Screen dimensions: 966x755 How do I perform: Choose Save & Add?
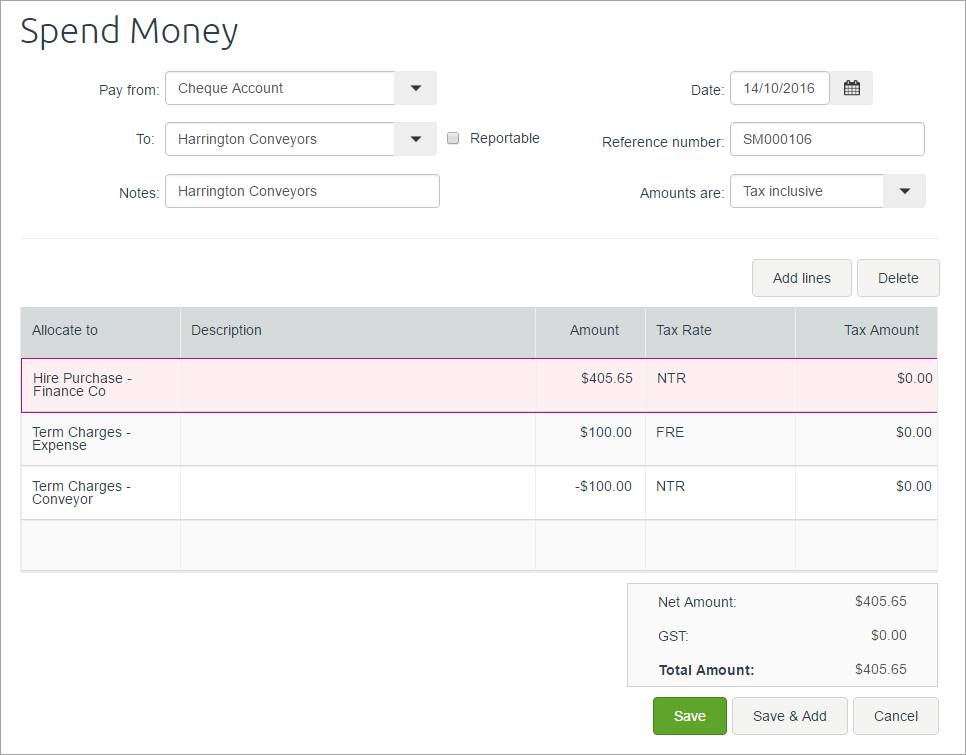point(789,716)
